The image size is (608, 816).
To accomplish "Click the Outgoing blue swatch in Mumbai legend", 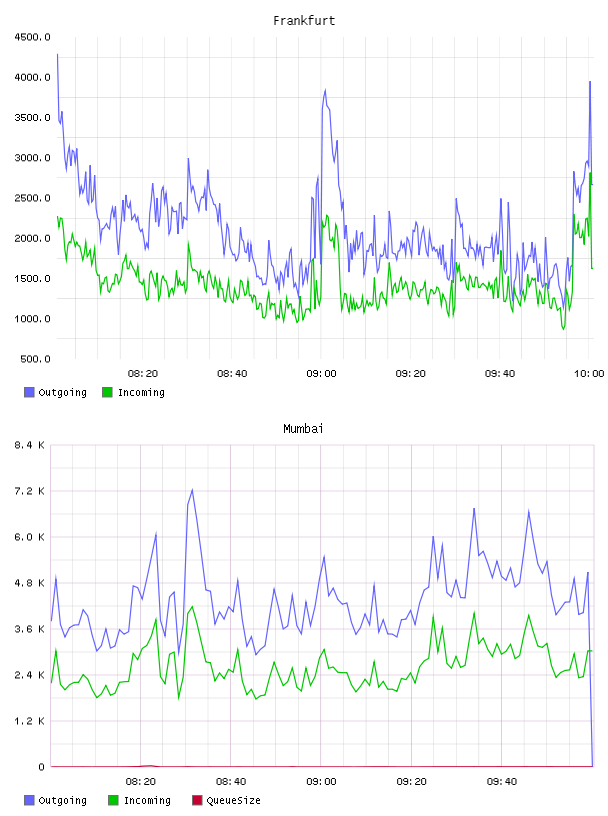I will (x=29, y=800).
